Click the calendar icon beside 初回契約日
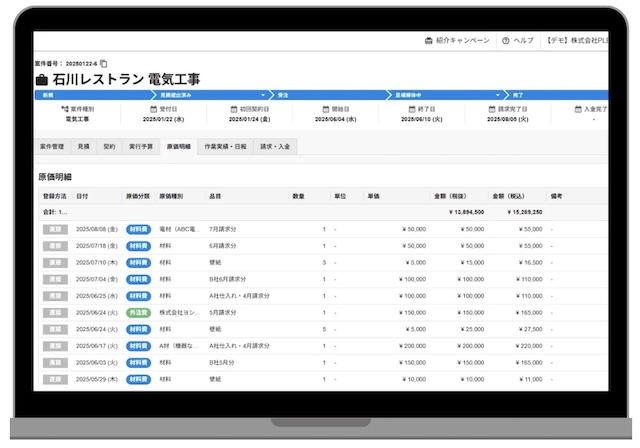 (x=235, y=108)
